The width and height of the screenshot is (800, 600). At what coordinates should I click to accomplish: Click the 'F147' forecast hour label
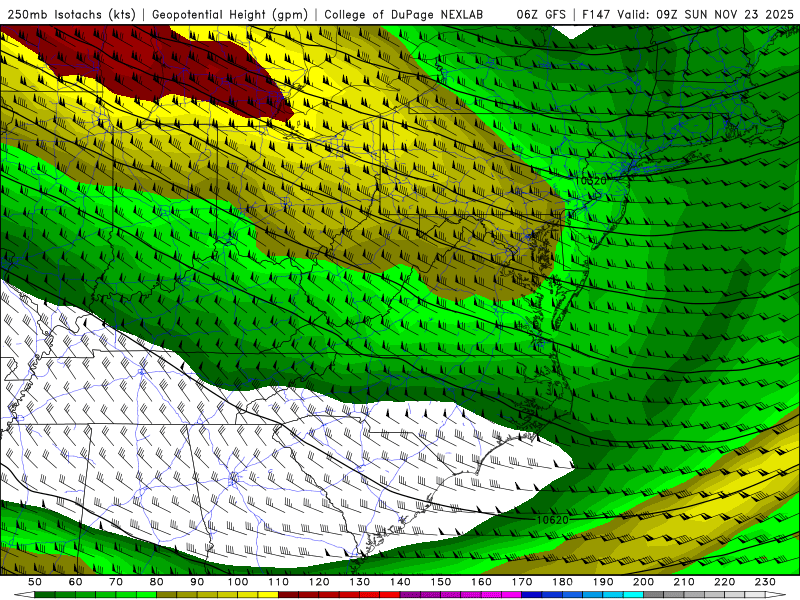596,14
